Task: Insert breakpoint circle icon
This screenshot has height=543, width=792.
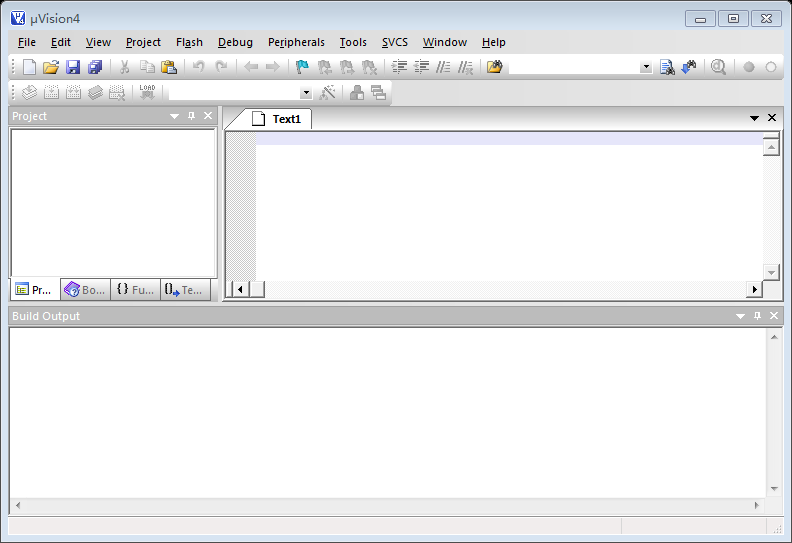Action: 749,67
